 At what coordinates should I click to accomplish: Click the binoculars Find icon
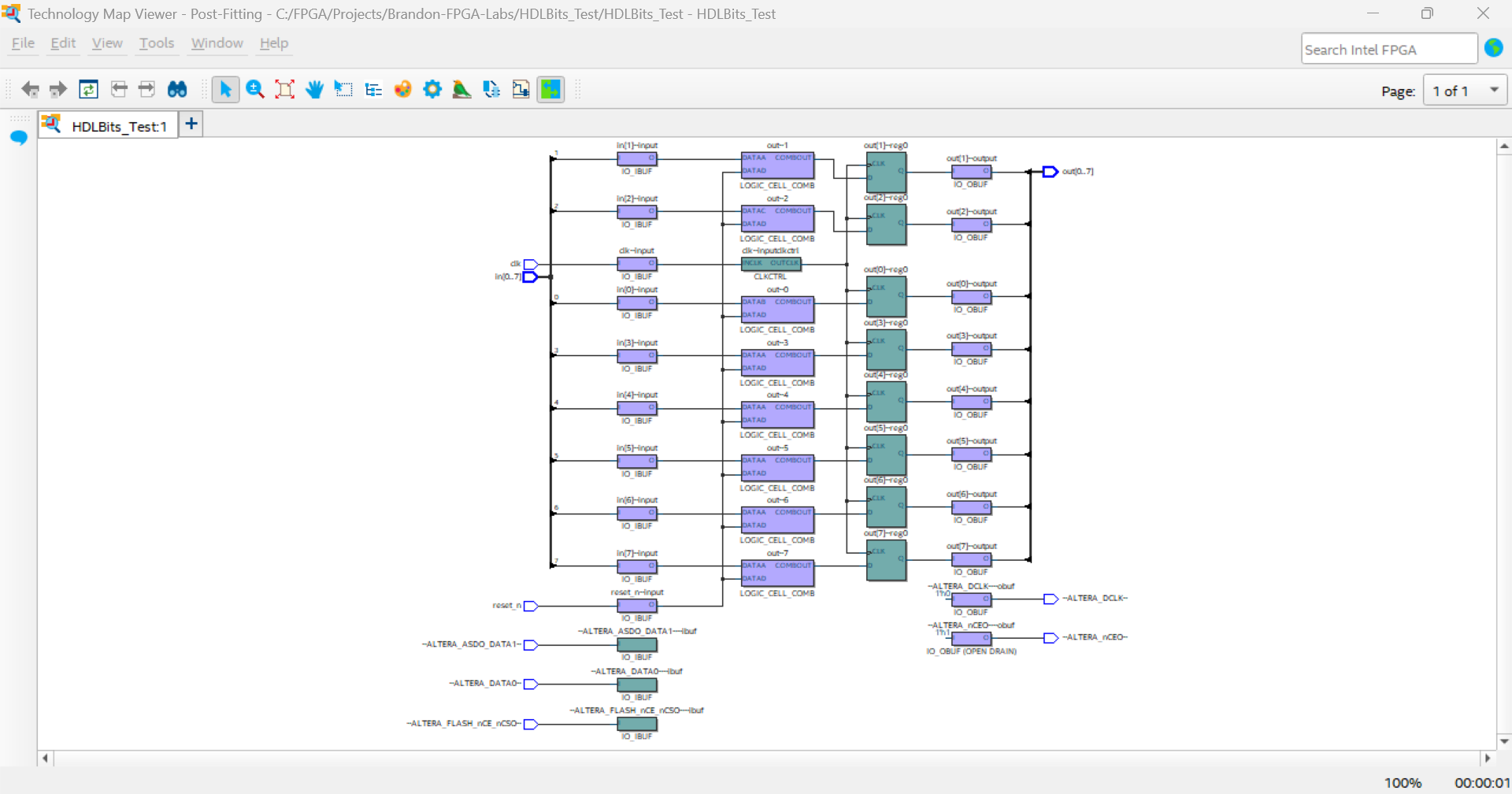click(x=177, y=90)
